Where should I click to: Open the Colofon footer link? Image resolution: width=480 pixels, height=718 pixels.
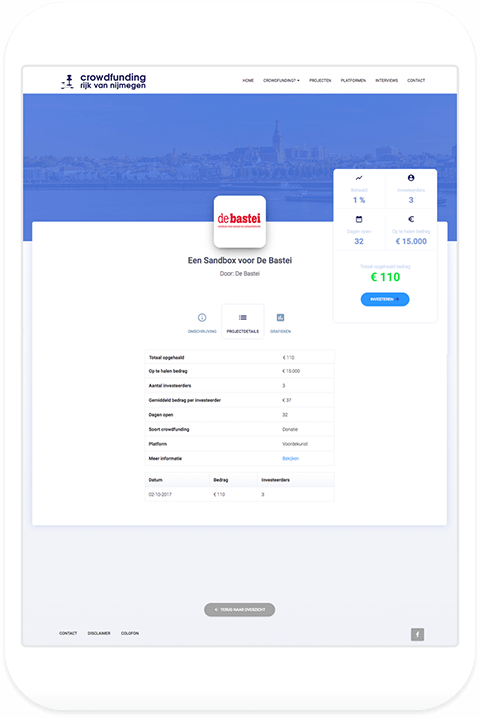point(130,633)
